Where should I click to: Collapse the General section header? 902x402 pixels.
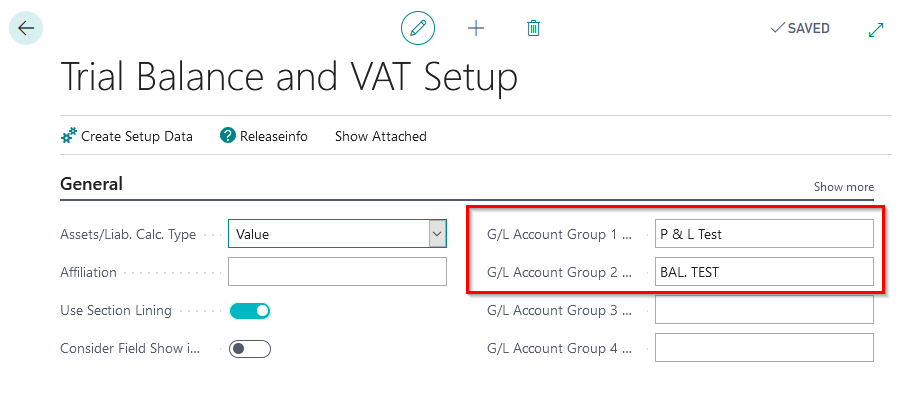coord(92,184)
